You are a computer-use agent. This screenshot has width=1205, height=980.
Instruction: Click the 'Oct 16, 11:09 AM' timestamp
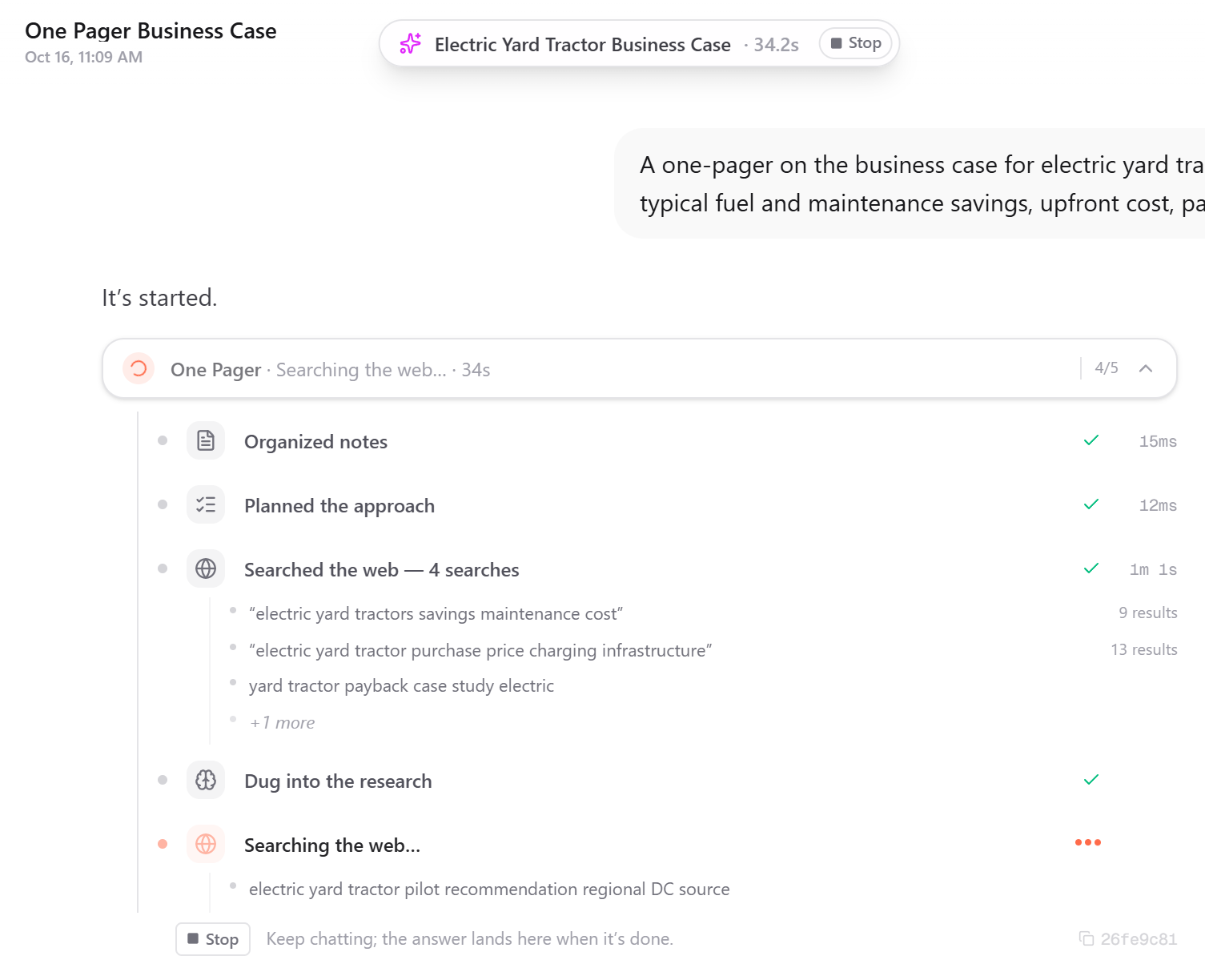(x=84, y=57)
